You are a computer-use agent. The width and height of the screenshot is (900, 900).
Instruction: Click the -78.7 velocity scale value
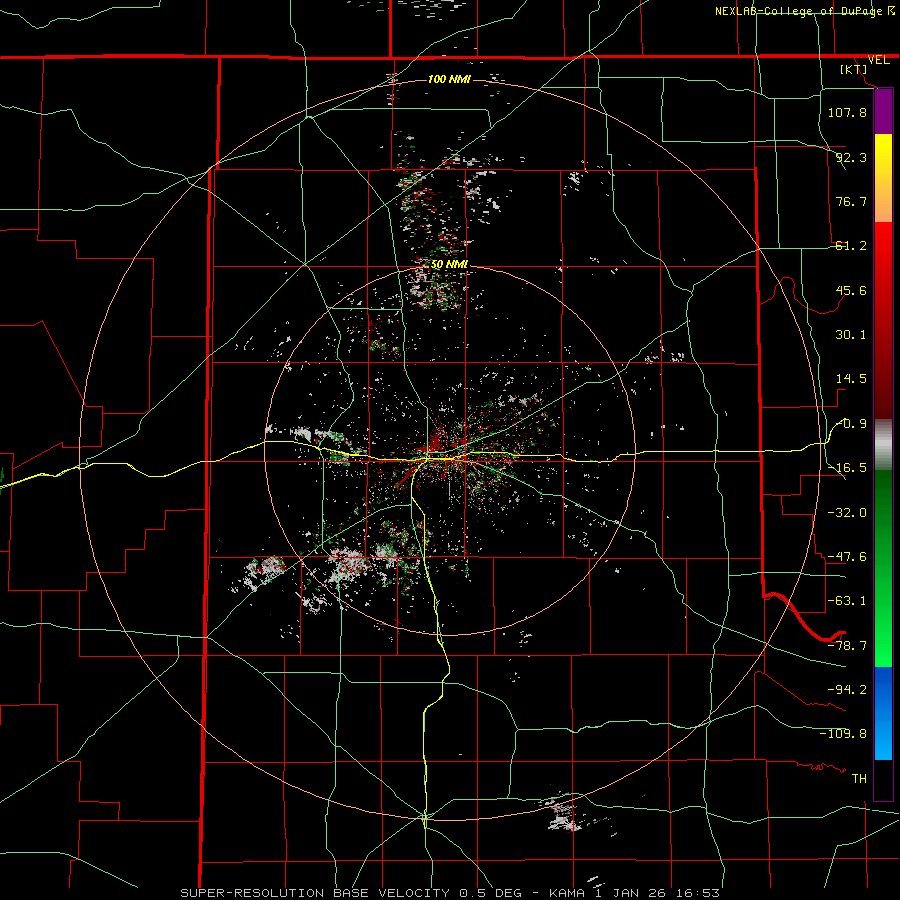(x=847, y=646)
